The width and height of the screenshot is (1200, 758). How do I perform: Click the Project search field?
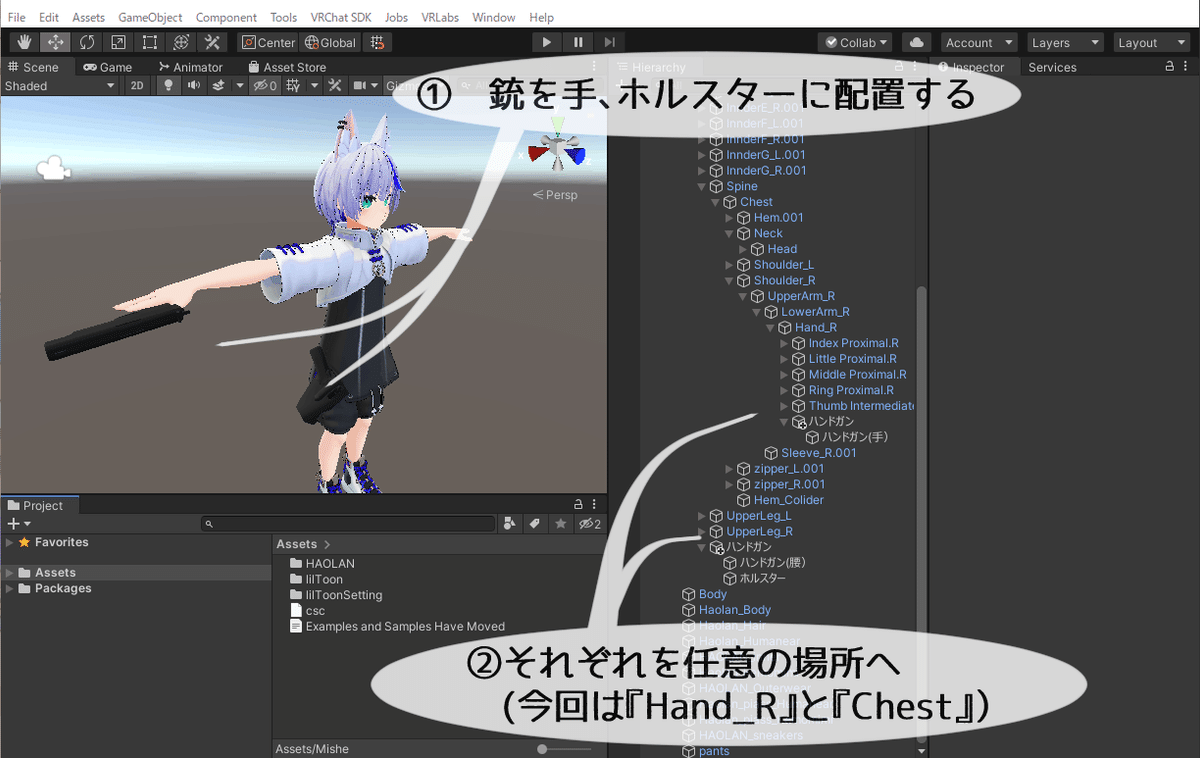[348, 523]
